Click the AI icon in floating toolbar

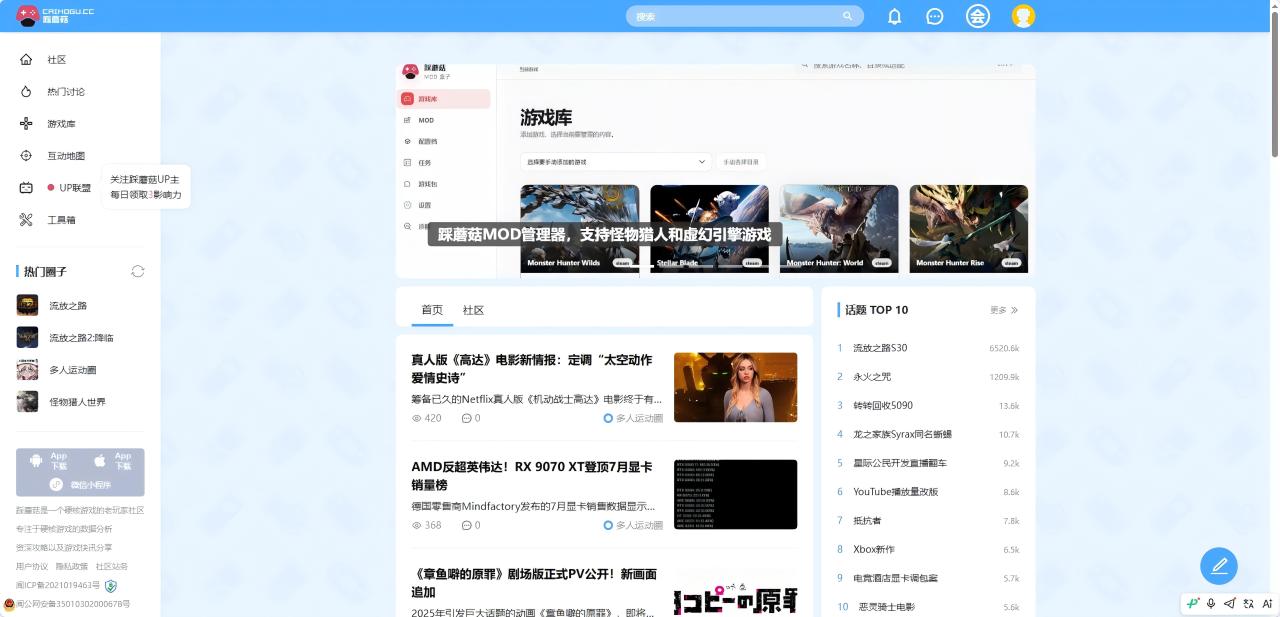coord(1267,604)
